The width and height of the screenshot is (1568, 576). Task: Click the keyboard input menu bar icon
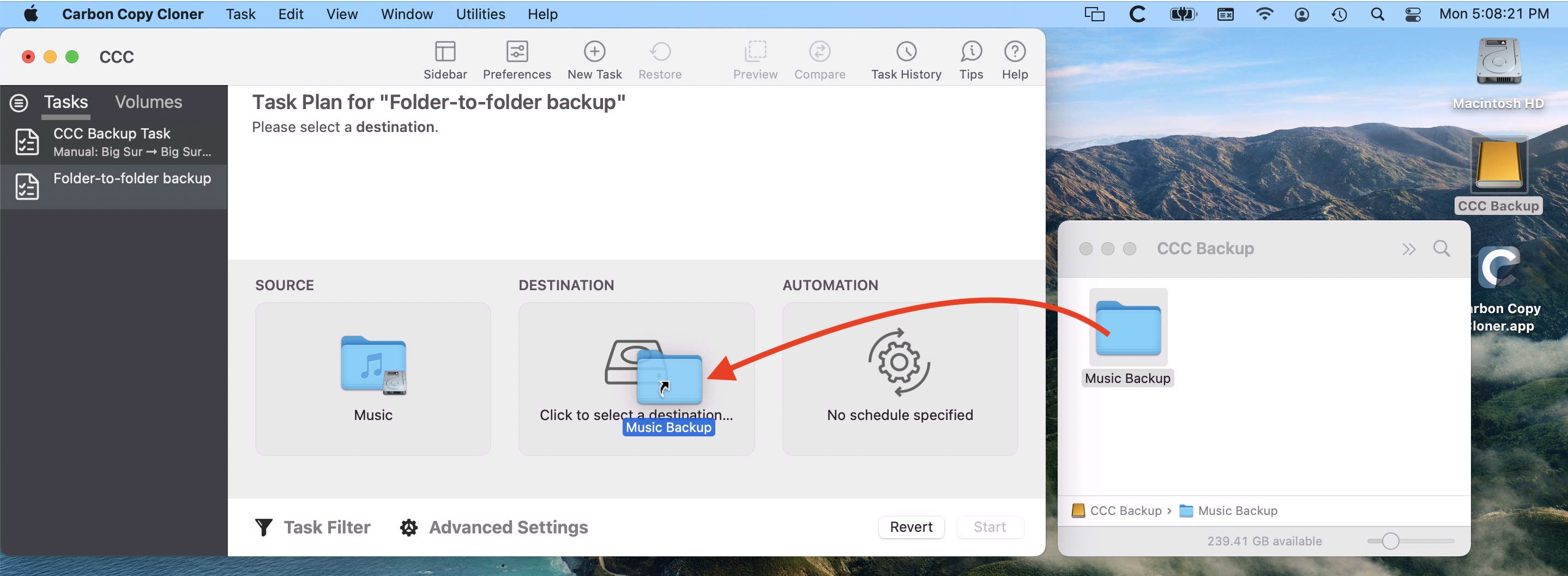click(x=1225, y=14)
